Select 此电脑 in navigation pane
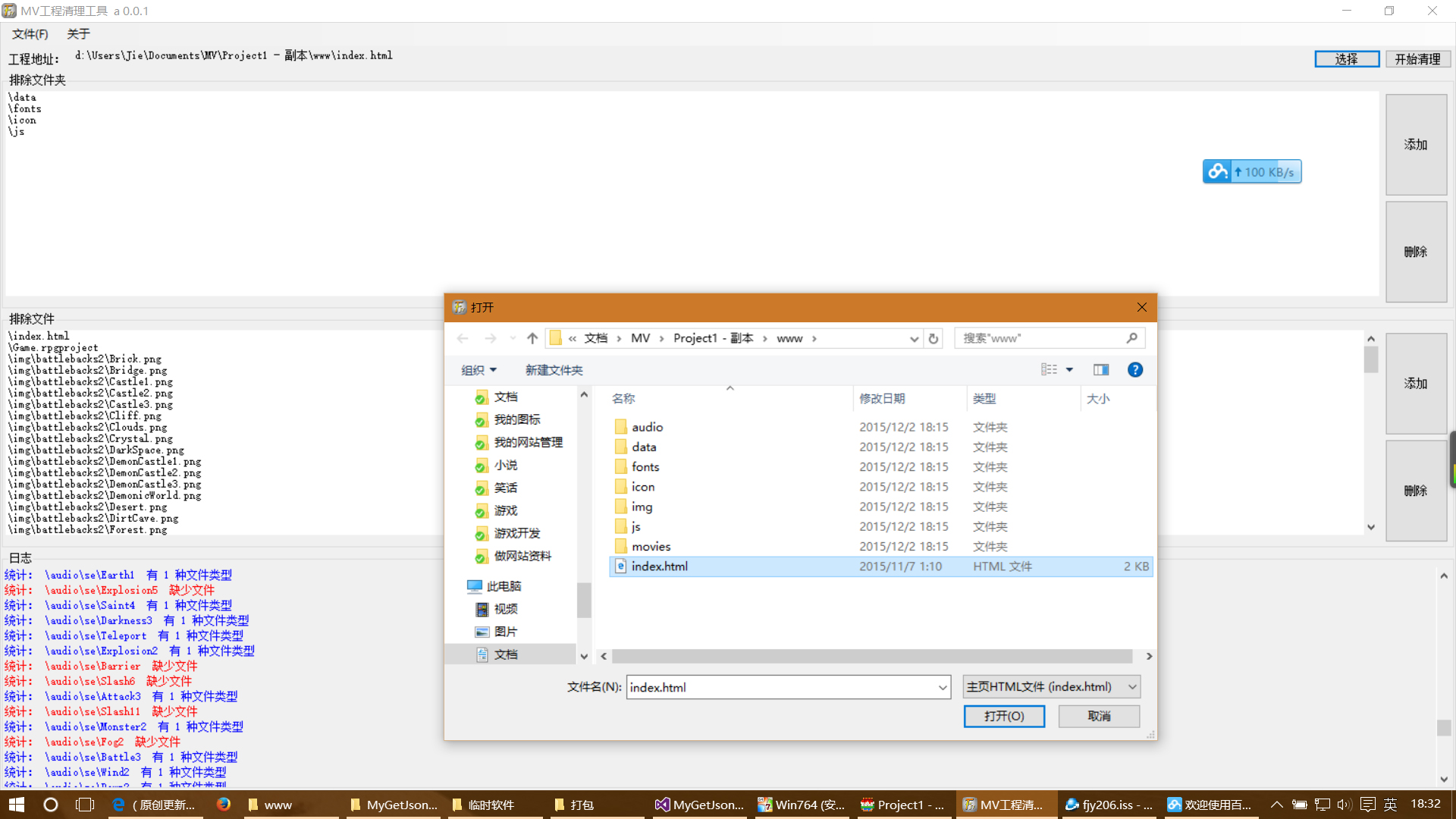Screen dimensions: 1456x819 point(504,586)
